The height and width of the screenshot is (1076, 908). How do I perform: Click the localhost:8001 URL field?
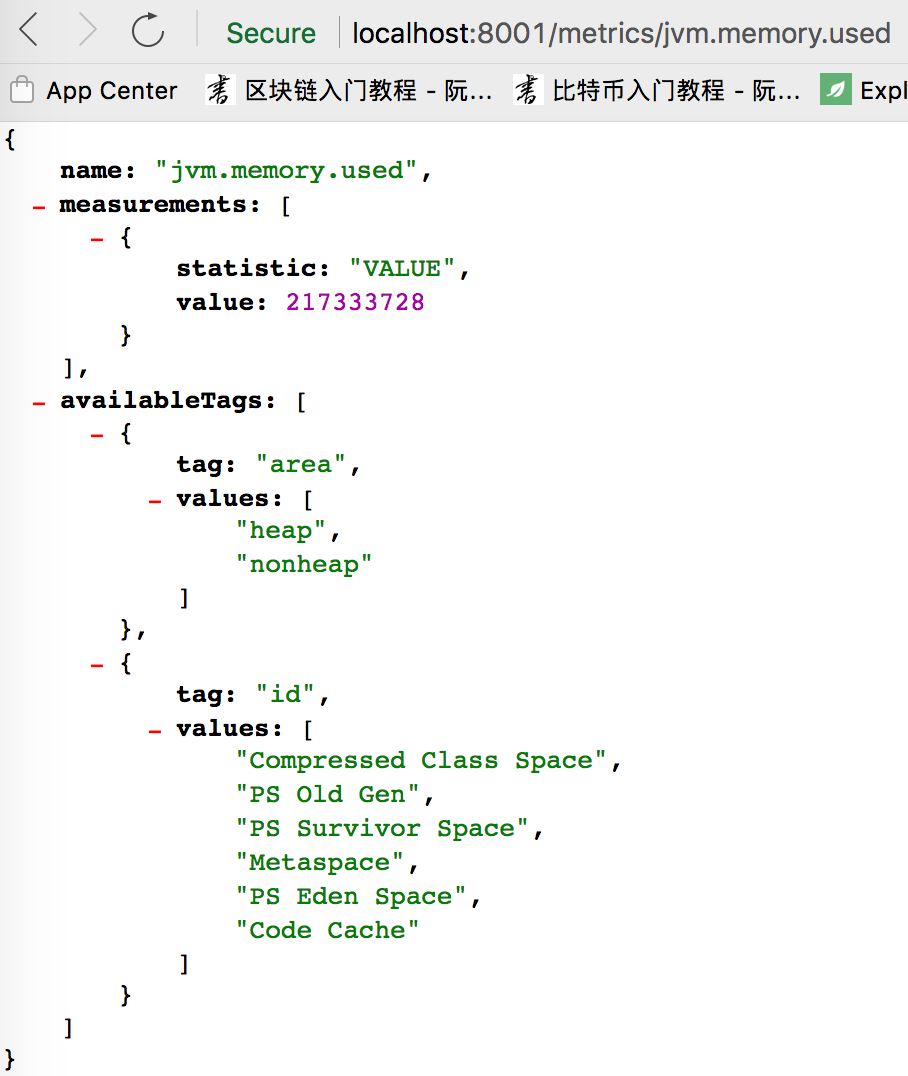point(620,33)
